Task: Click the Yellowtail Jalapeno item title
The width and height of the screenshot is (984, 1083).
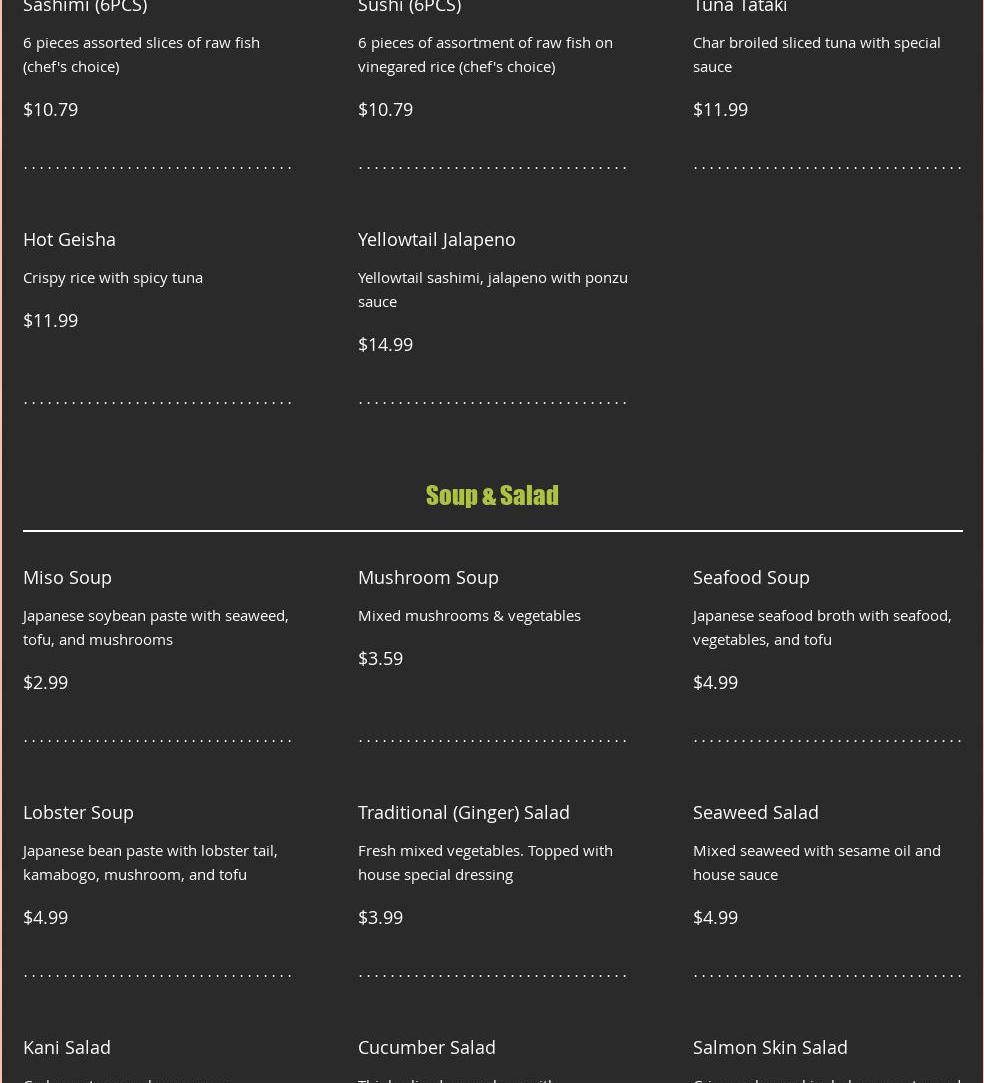Action: (436, 240)
